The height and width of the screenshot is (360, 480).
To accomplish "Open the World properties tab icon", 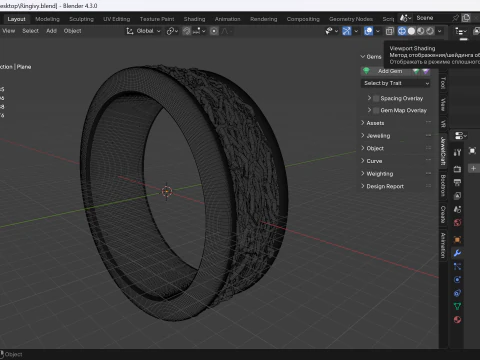I will click(457, 223).
